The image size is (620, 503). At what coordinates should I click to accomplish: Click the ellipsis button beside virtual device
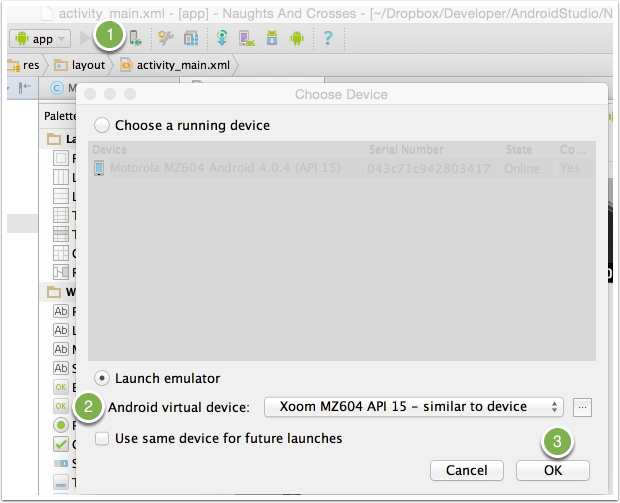click(584, 407)
